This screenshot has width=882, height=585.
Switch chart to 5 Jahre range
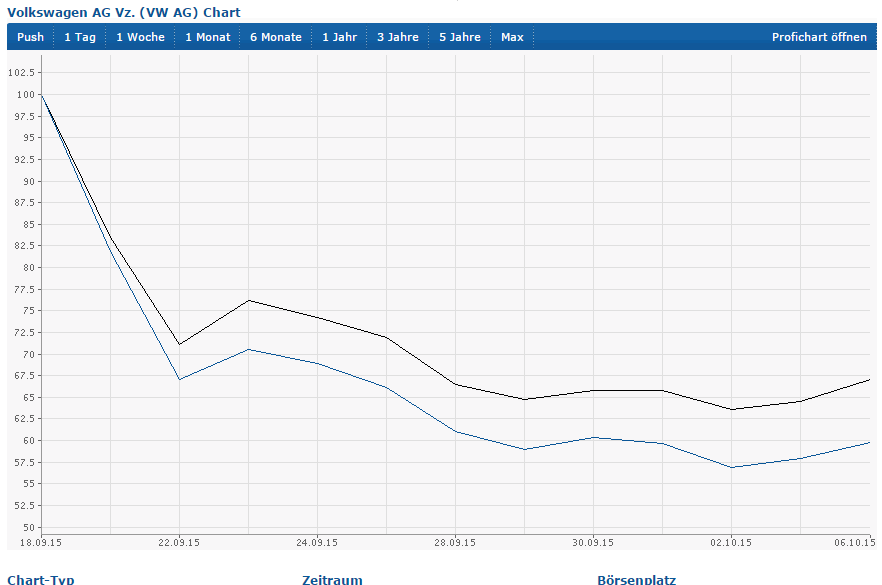(460, 37)
